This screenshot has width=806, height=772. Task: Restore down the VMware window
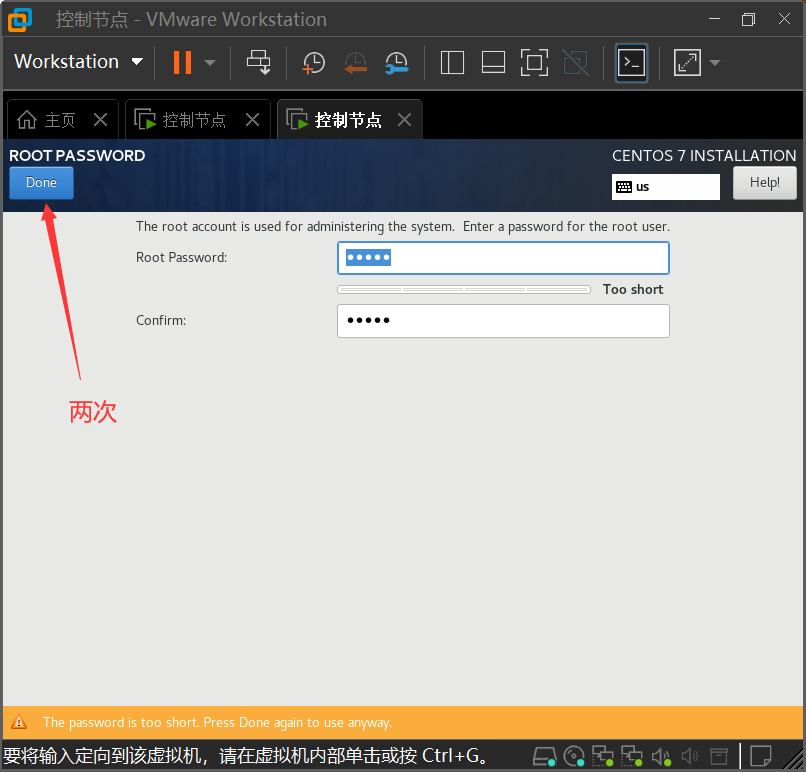click(748, 19)
